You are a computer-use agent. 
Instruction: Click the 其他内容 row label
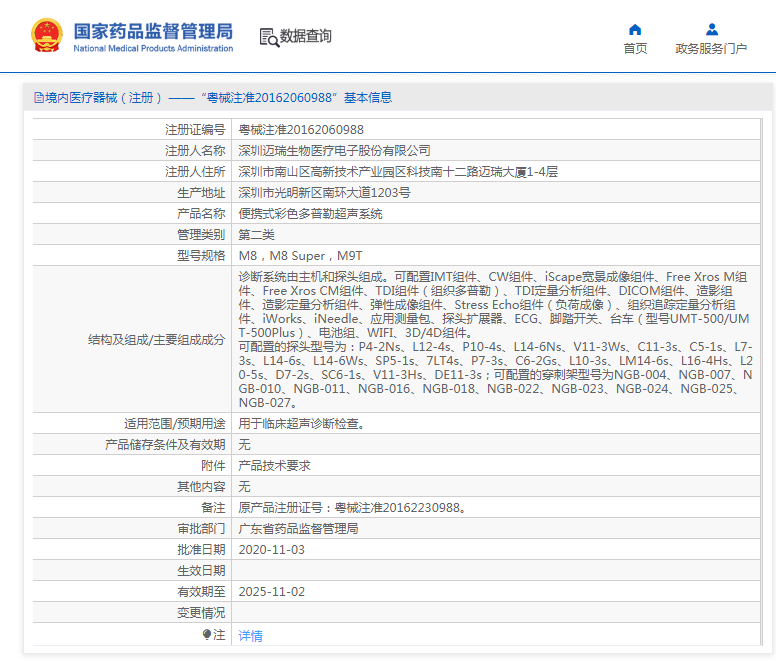(201, 487)
